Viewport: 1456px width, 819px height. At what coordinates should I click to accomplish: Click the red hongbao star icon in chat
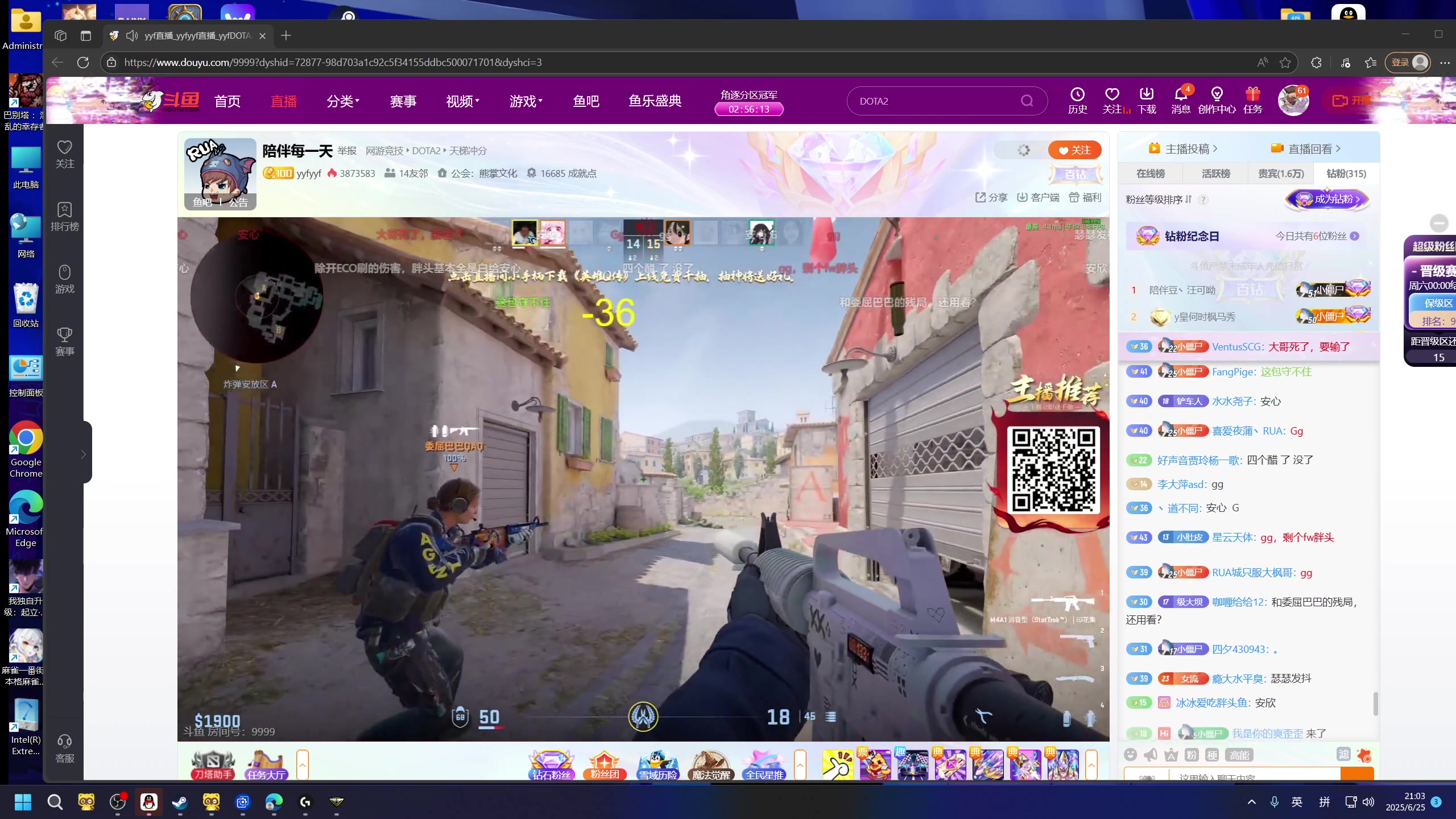tap(1364, 755)
